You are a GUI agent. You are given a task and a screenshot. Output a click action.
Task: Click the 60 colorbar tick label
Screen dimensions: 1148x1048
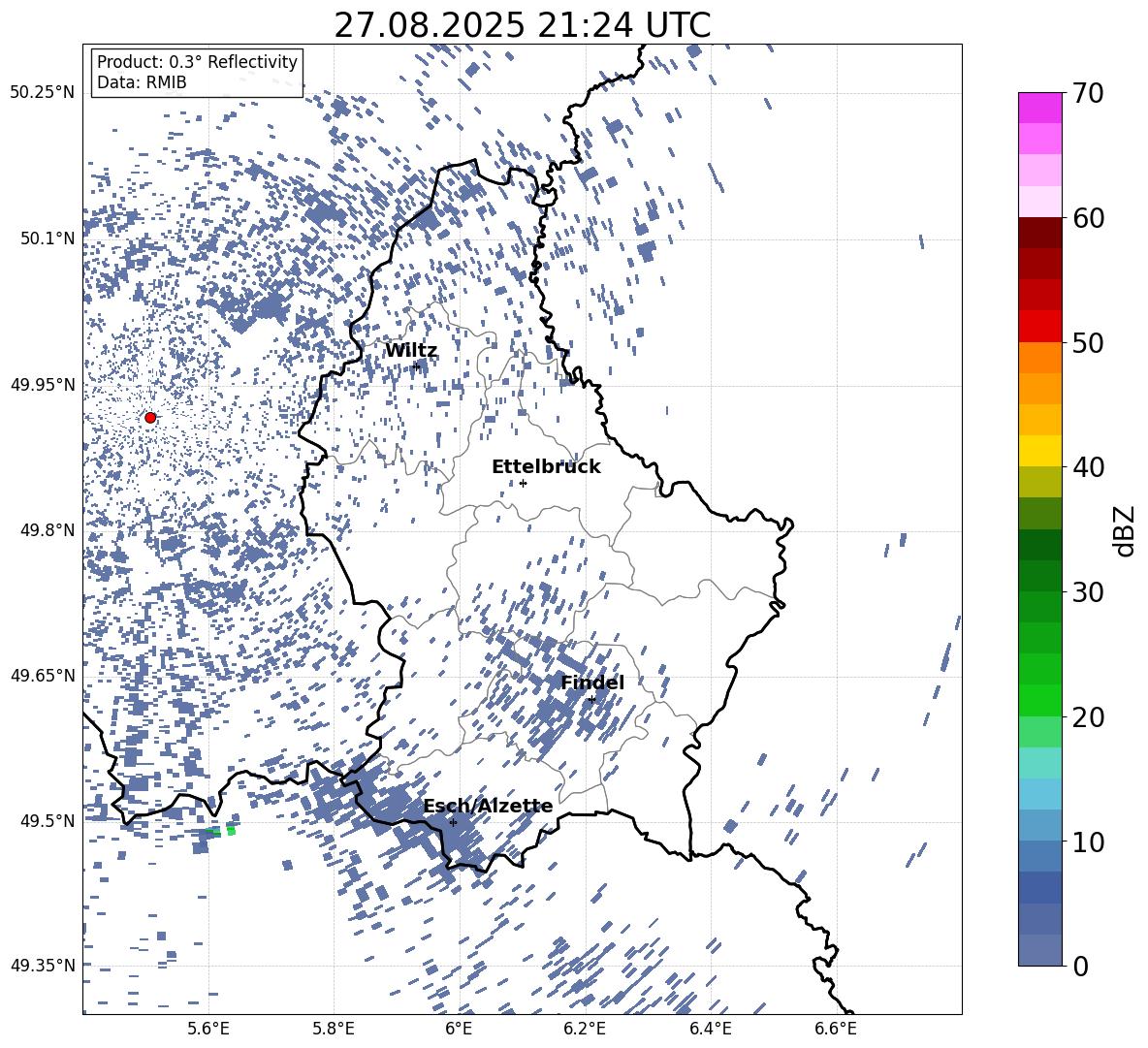pyautogui.click(x=1088, y=218)
